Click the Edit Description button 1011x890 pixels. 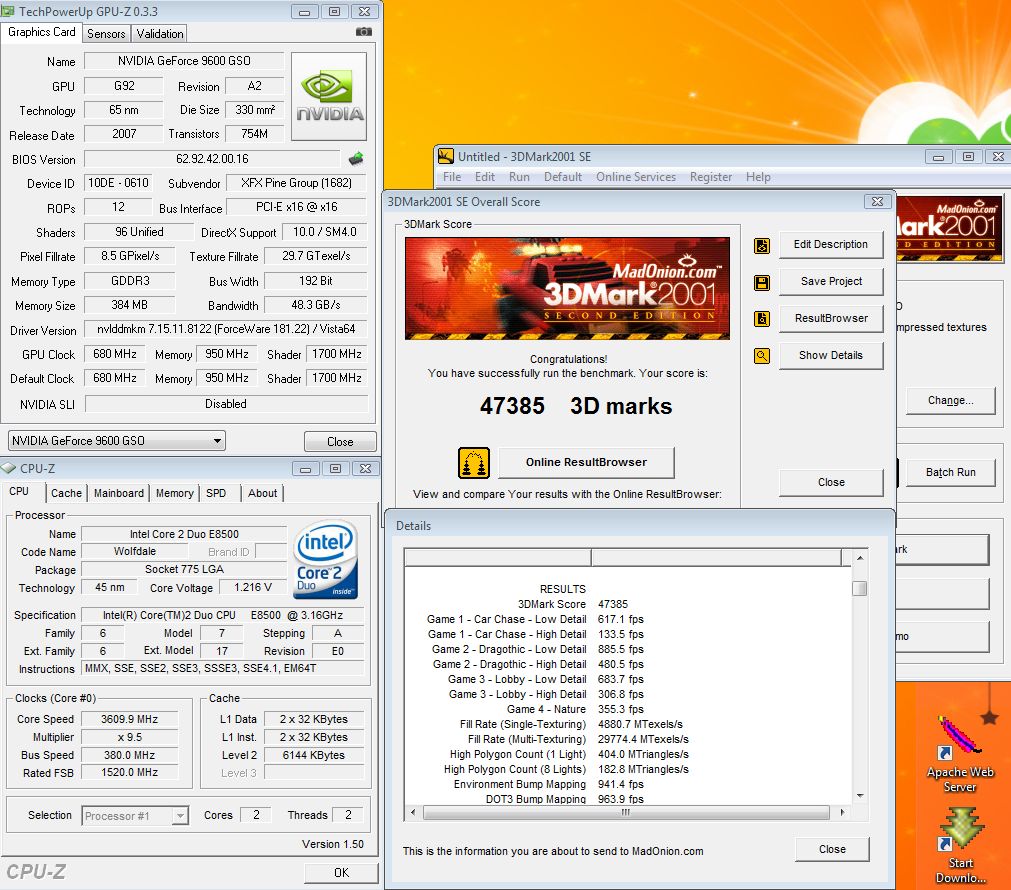[830, 244]
